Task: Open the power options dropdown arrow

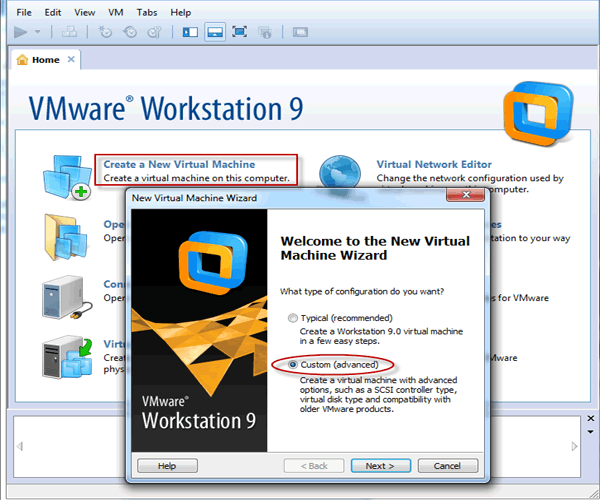Action: click(38, 32)
